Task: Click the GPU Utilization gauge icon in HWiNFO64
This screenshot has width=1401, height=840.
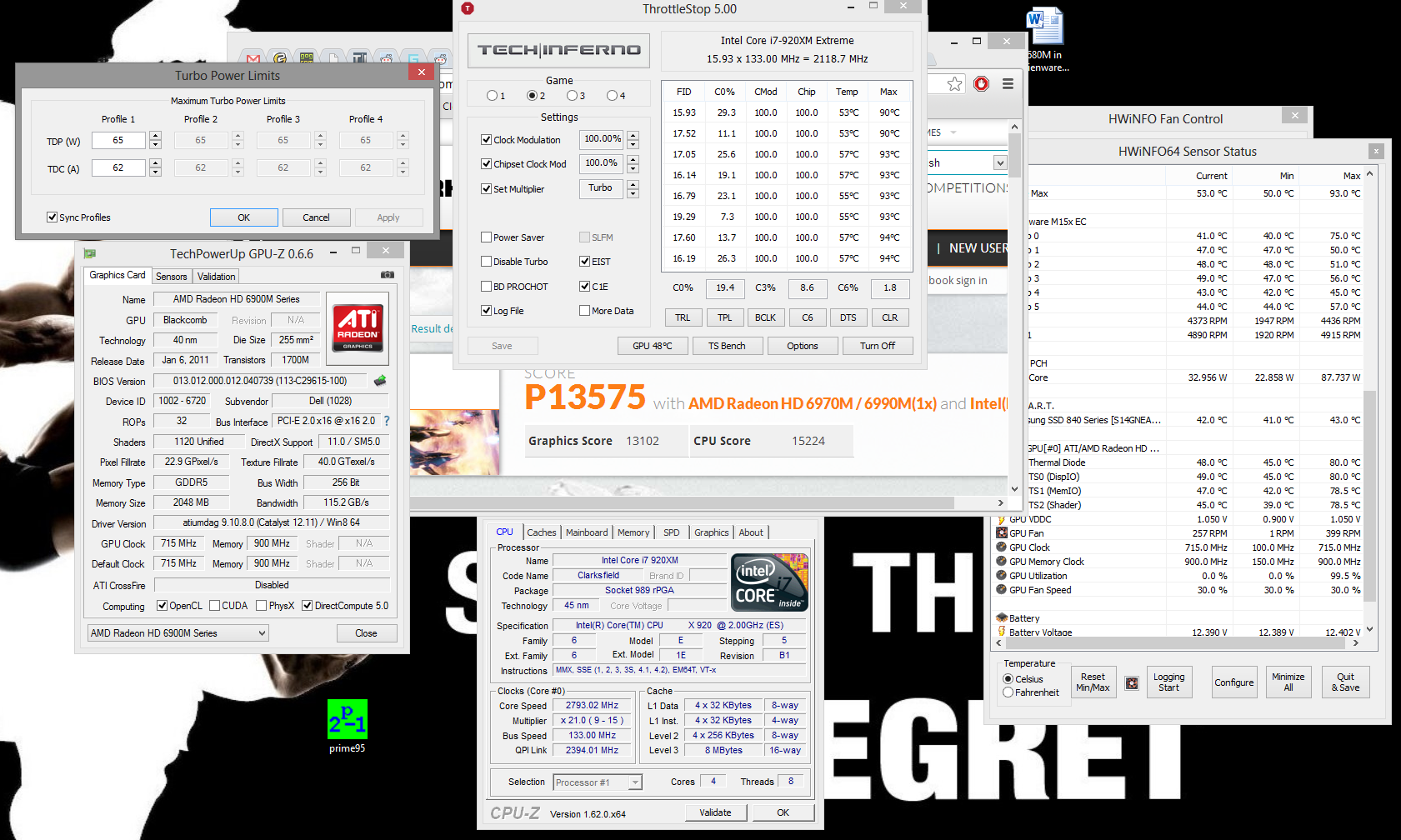Action: pos(1002,576)
